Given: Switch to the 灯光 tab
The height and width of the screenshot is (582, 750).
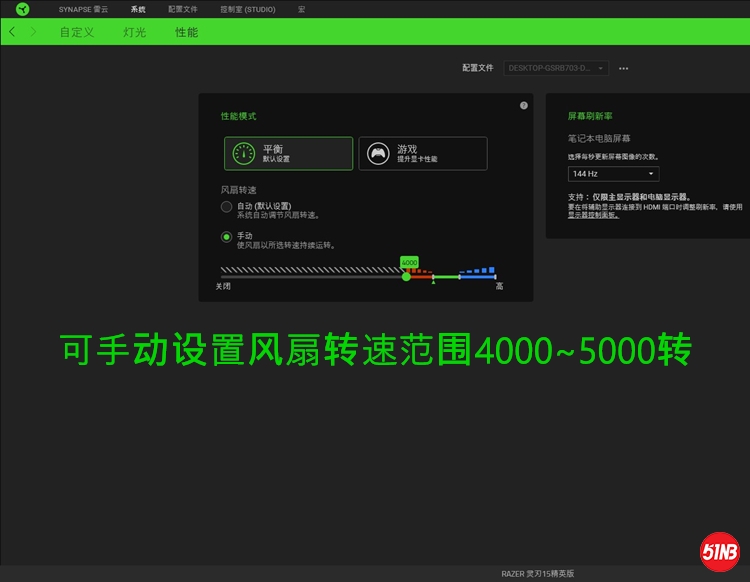Looking at the screenshot, I should 134,32.
